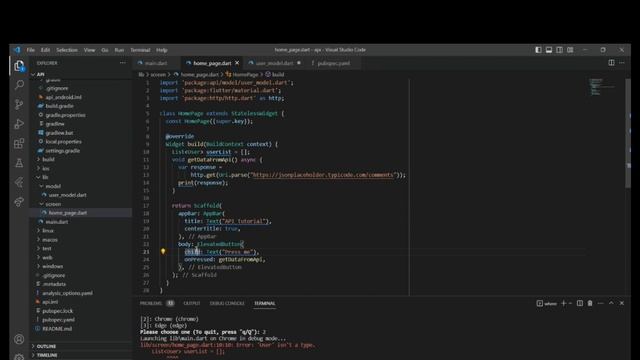The image size is (640, 360).
Task: Open editor More Actions ellipsis
Action: click(622, 63)
